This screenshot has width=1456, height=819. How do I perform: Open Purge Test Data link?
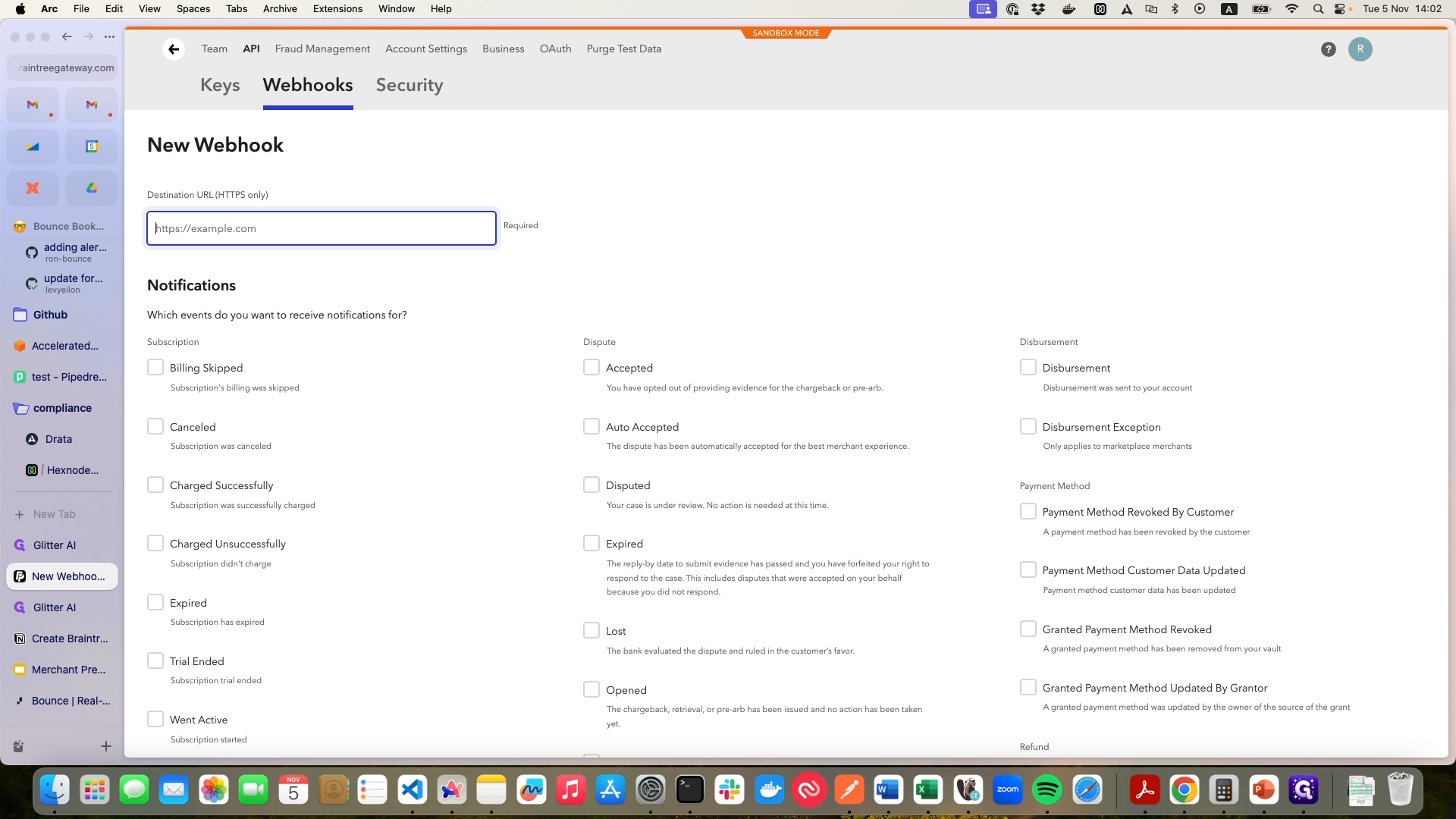coord(623,49)
